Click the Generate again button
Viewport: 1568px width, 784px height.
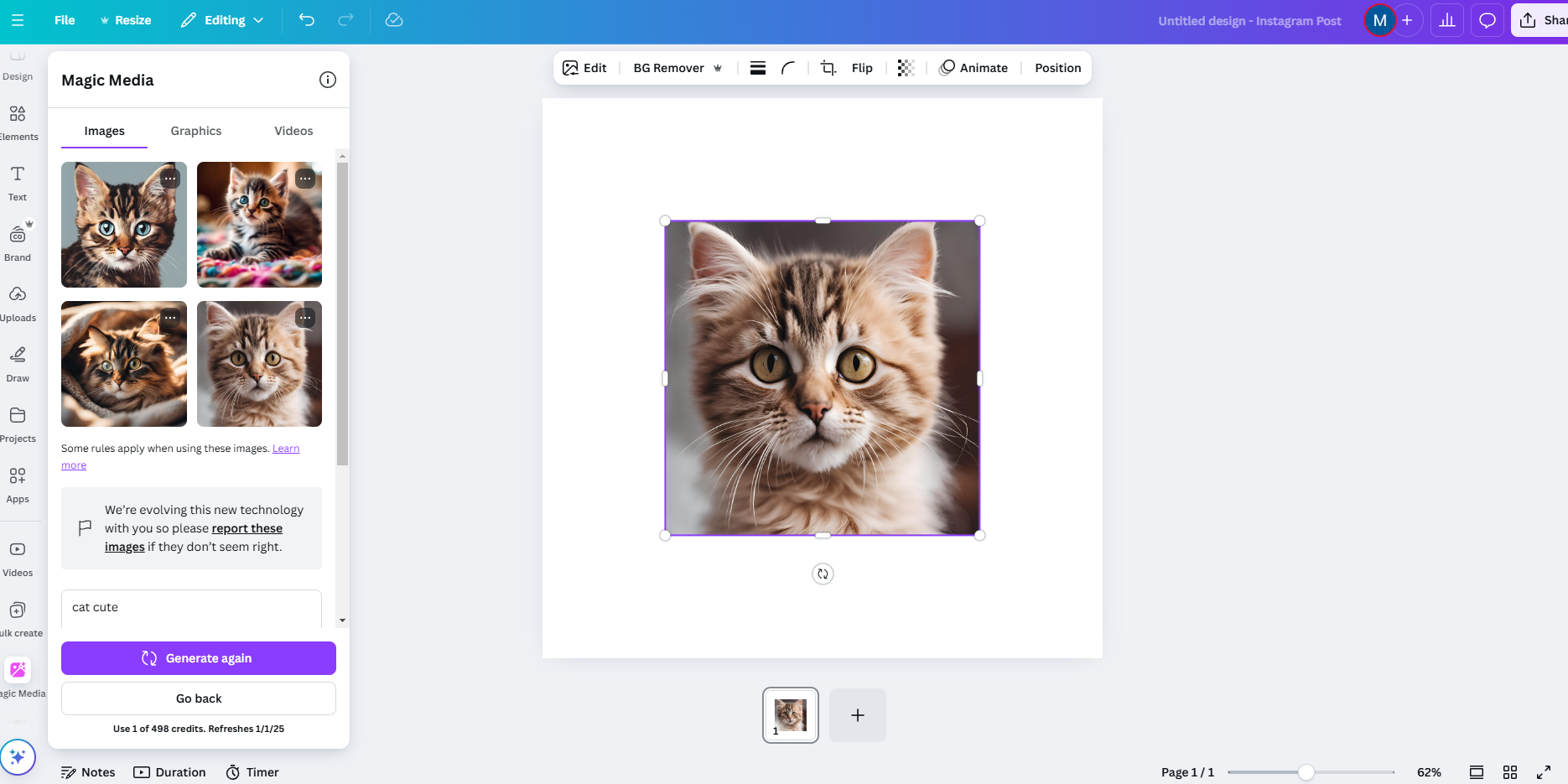(199, 658)
